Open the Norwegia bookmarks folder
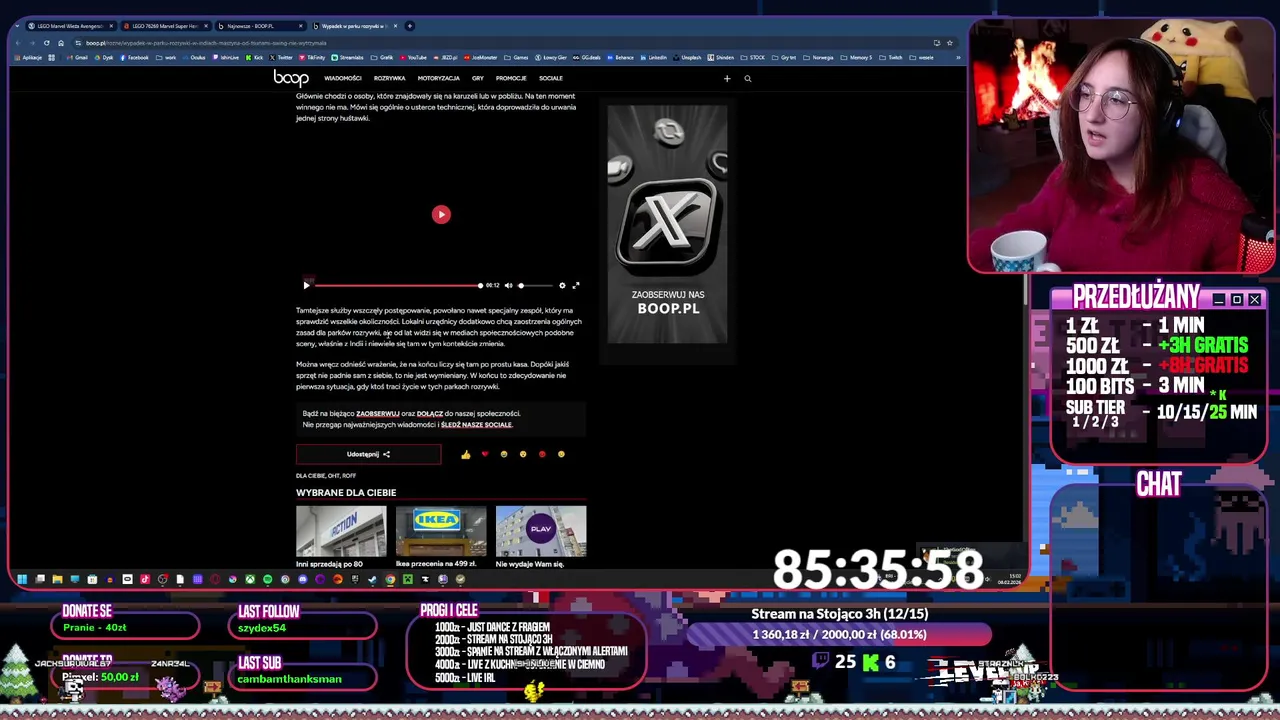This screenshot has height=720, width=1280. pos(818,57)
